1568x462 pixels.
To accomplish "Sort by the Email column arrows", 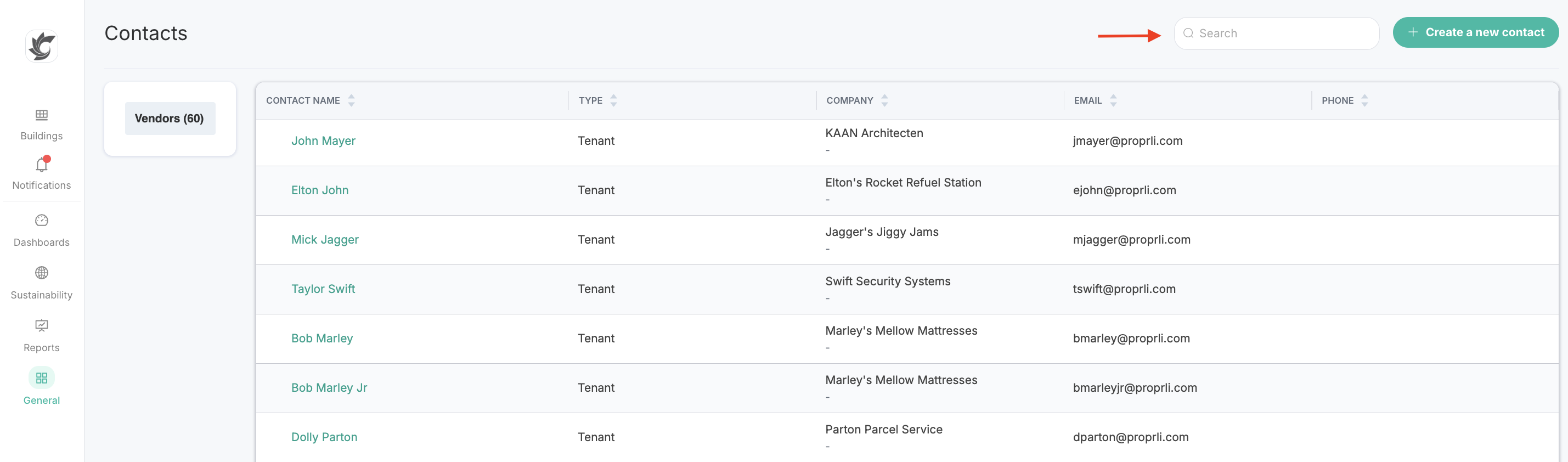I will 1113,100.
